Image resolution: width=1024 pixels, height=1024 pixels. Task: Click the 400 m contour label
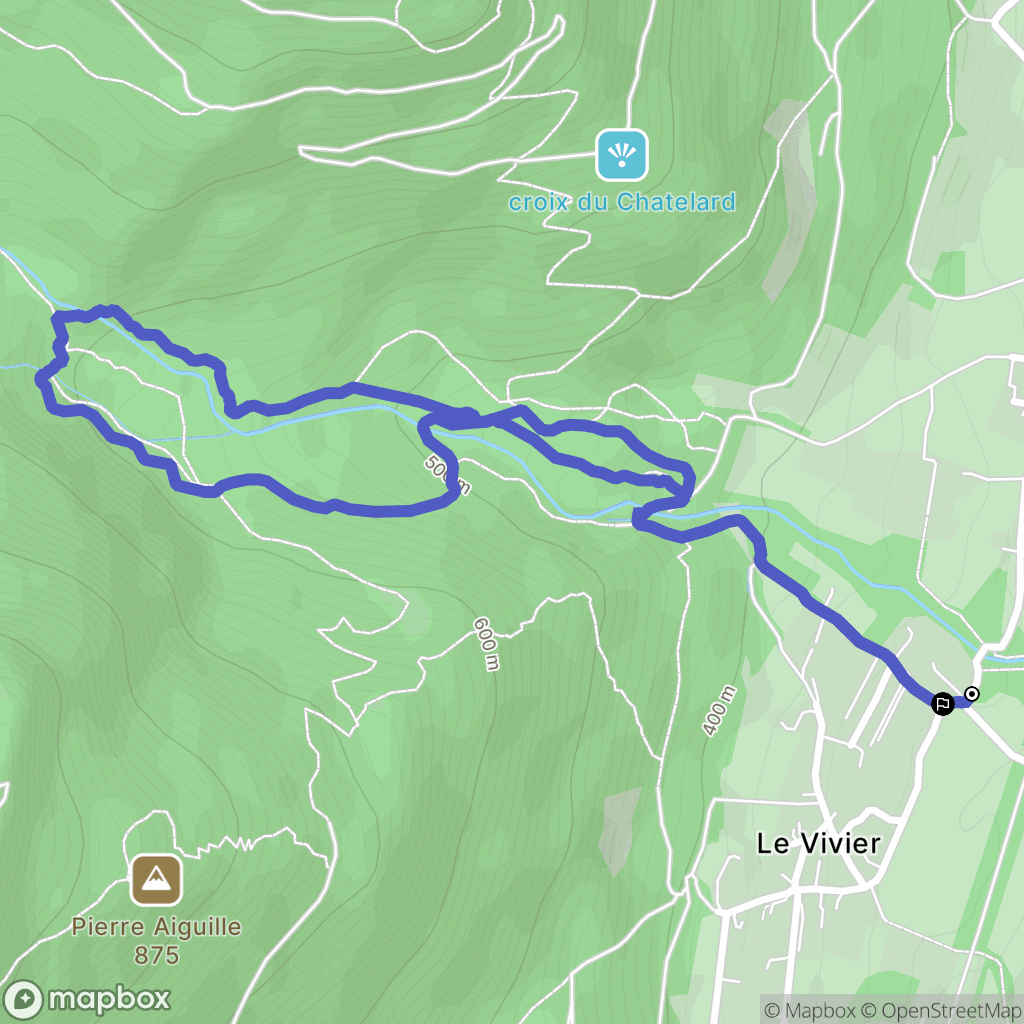tap(720, 711)
